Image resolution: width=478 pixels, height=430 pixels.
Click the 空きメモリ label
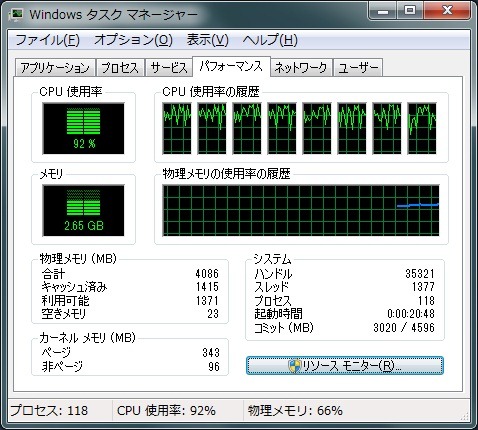[64, 313]
